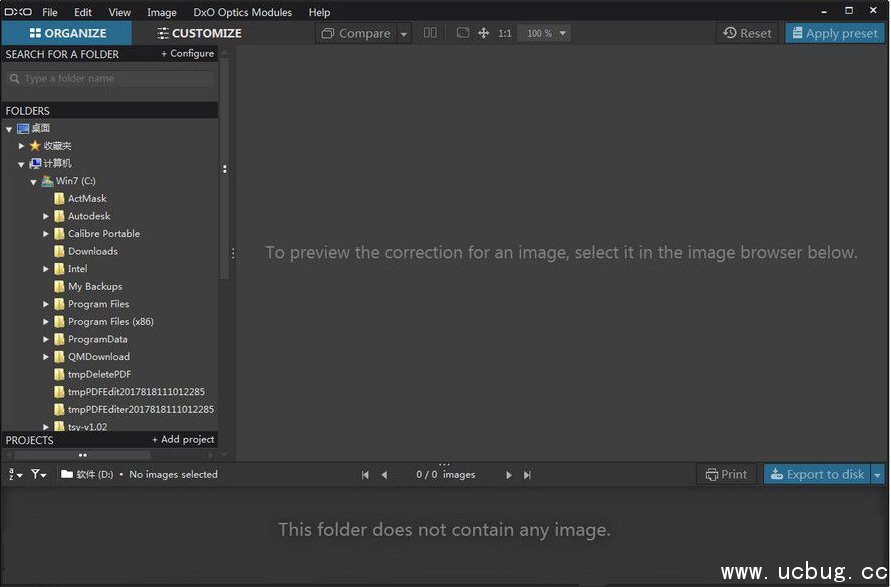
Task: Select the ProgramData folder
Action: (x=97, y=339)
